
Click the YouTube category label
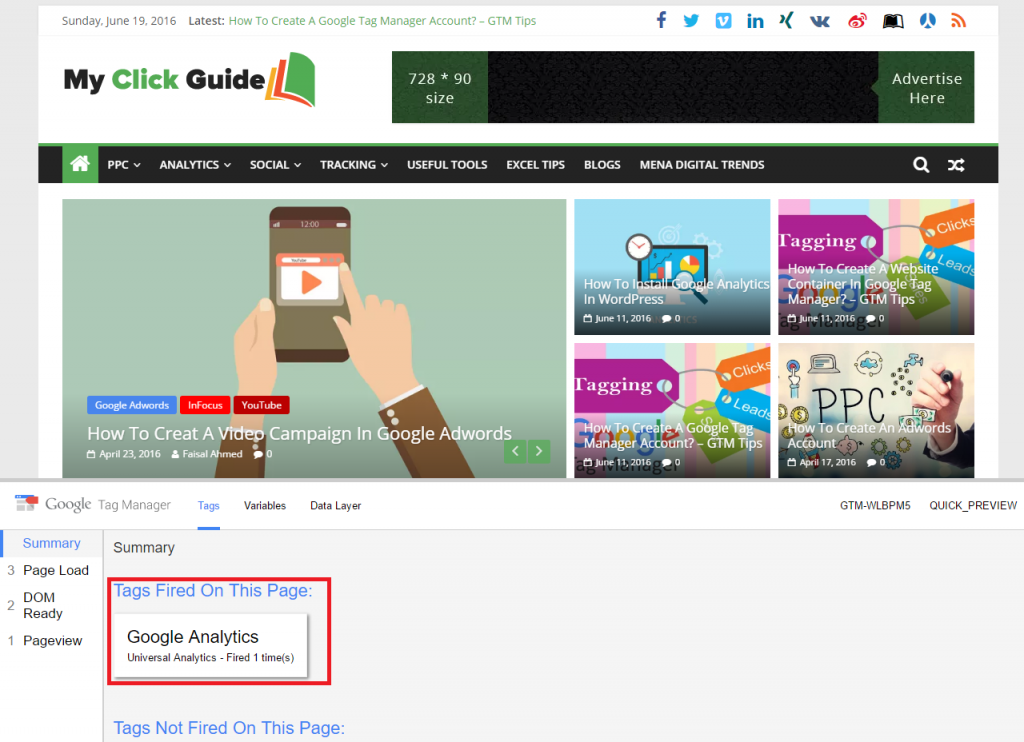coord(261,405)
